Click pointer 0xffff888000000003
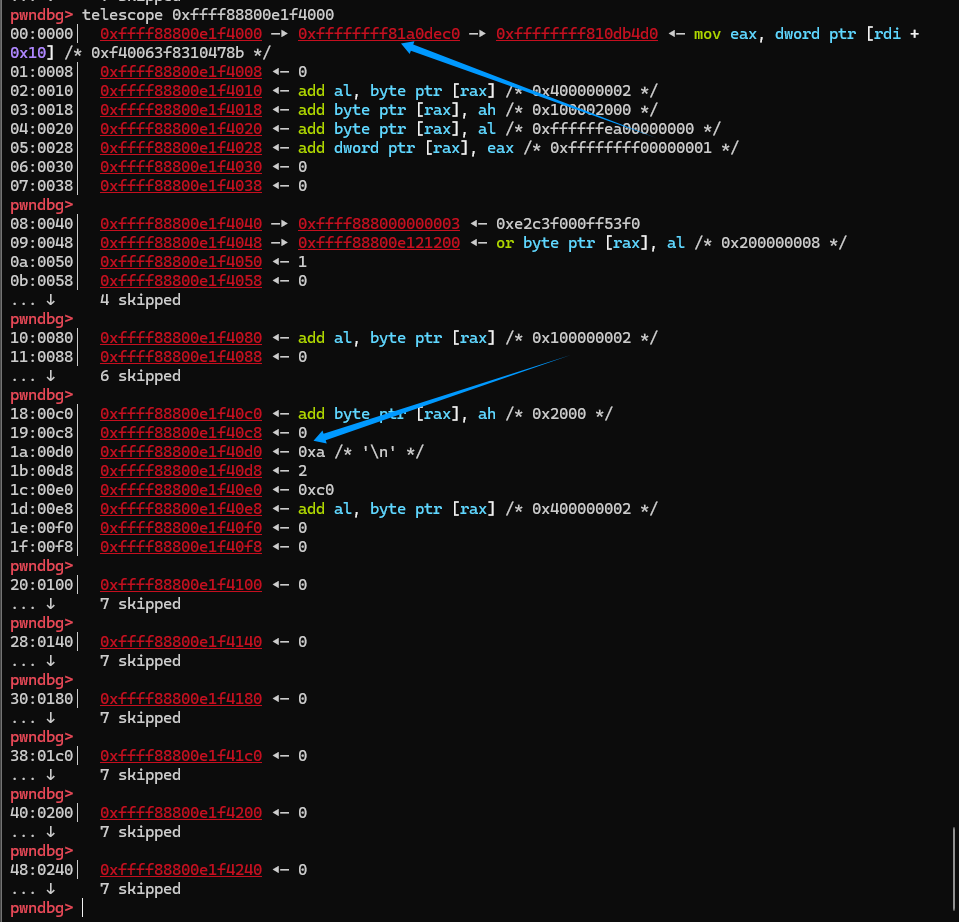 click(x=379, y=223)
